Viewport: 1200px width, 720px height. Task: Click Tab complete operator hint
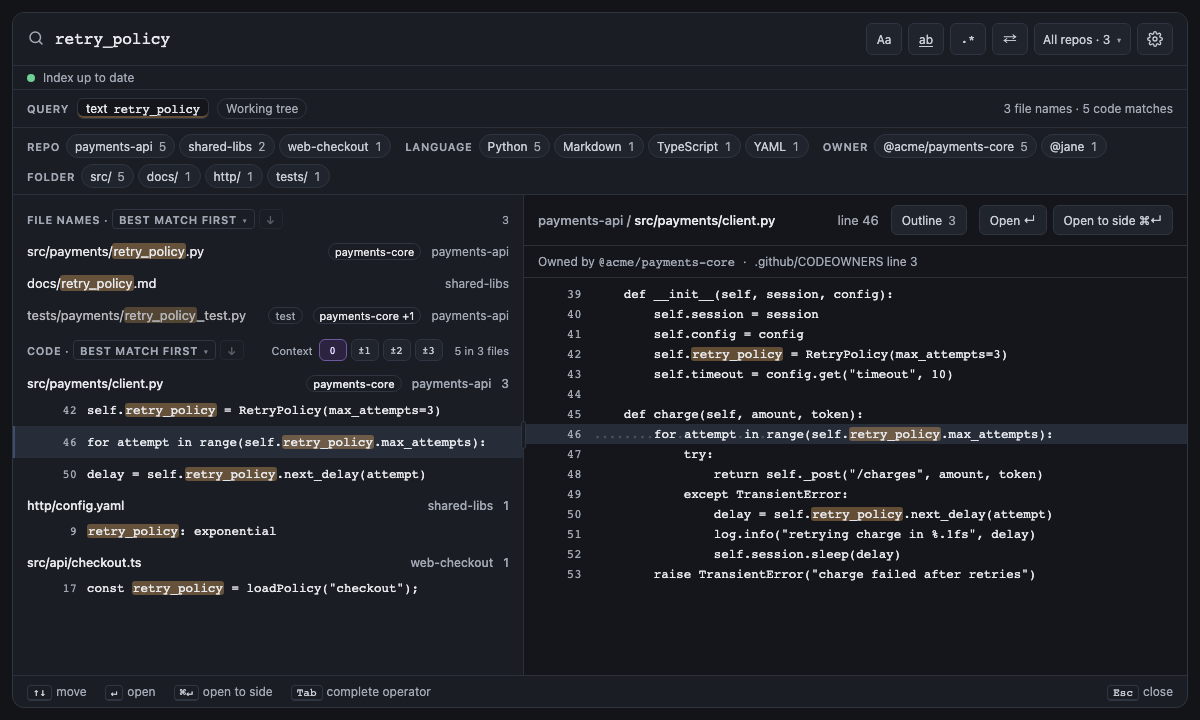(x=361, y=692)
